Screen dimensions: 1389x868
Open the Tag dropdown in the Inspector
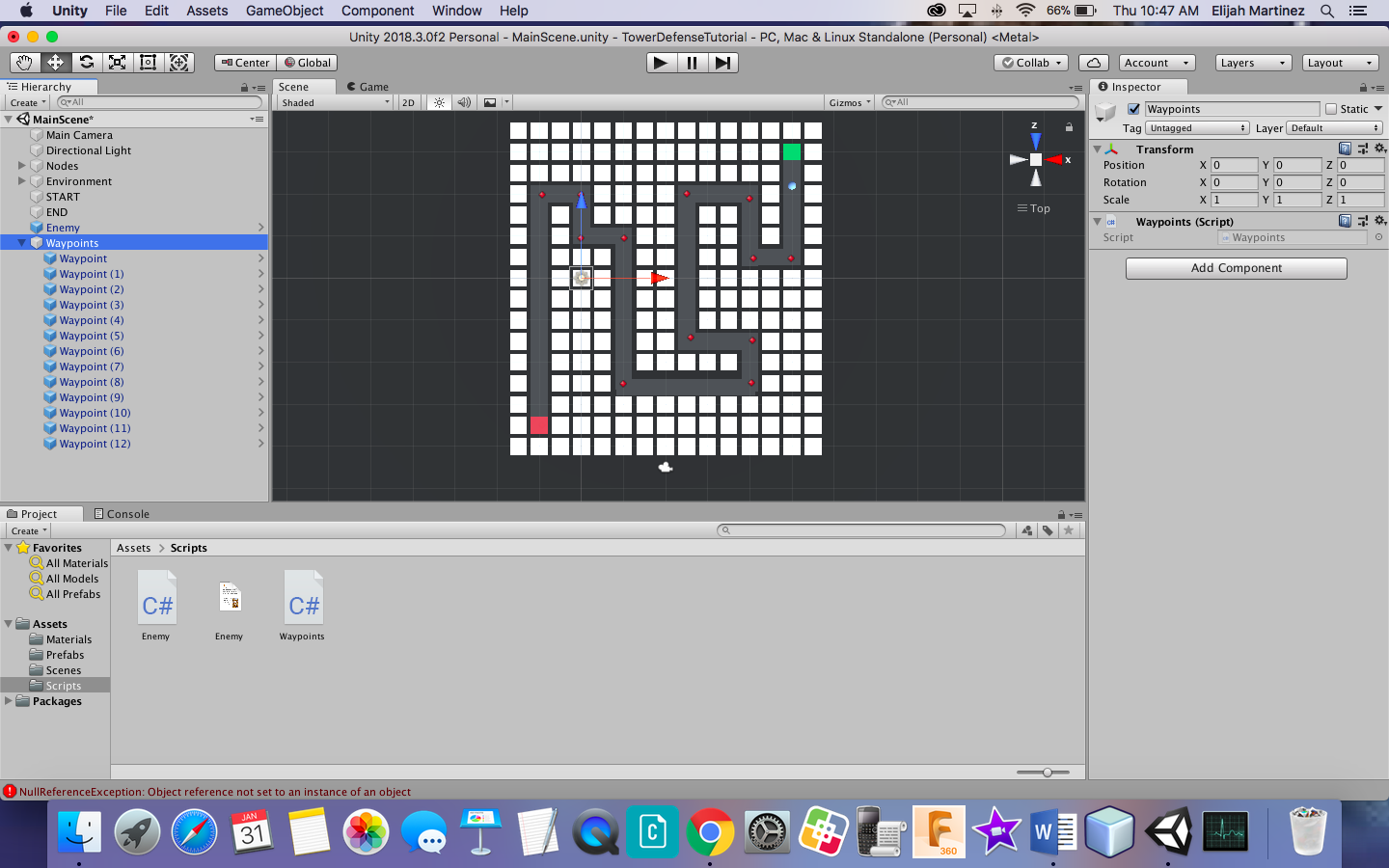click(x=1196, y=127)
